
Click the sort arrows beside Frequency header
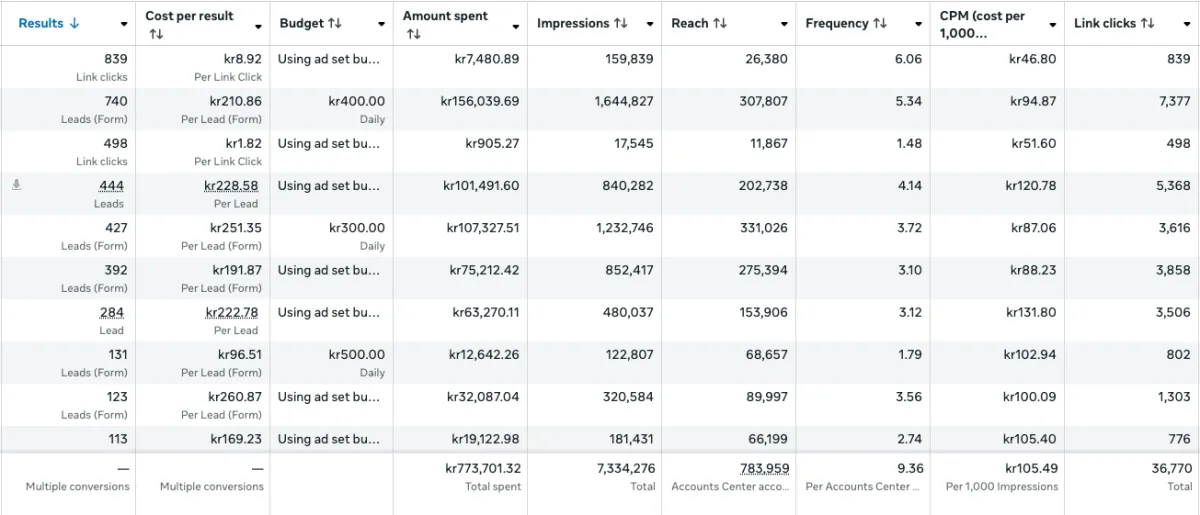click(x=880, y=23)
